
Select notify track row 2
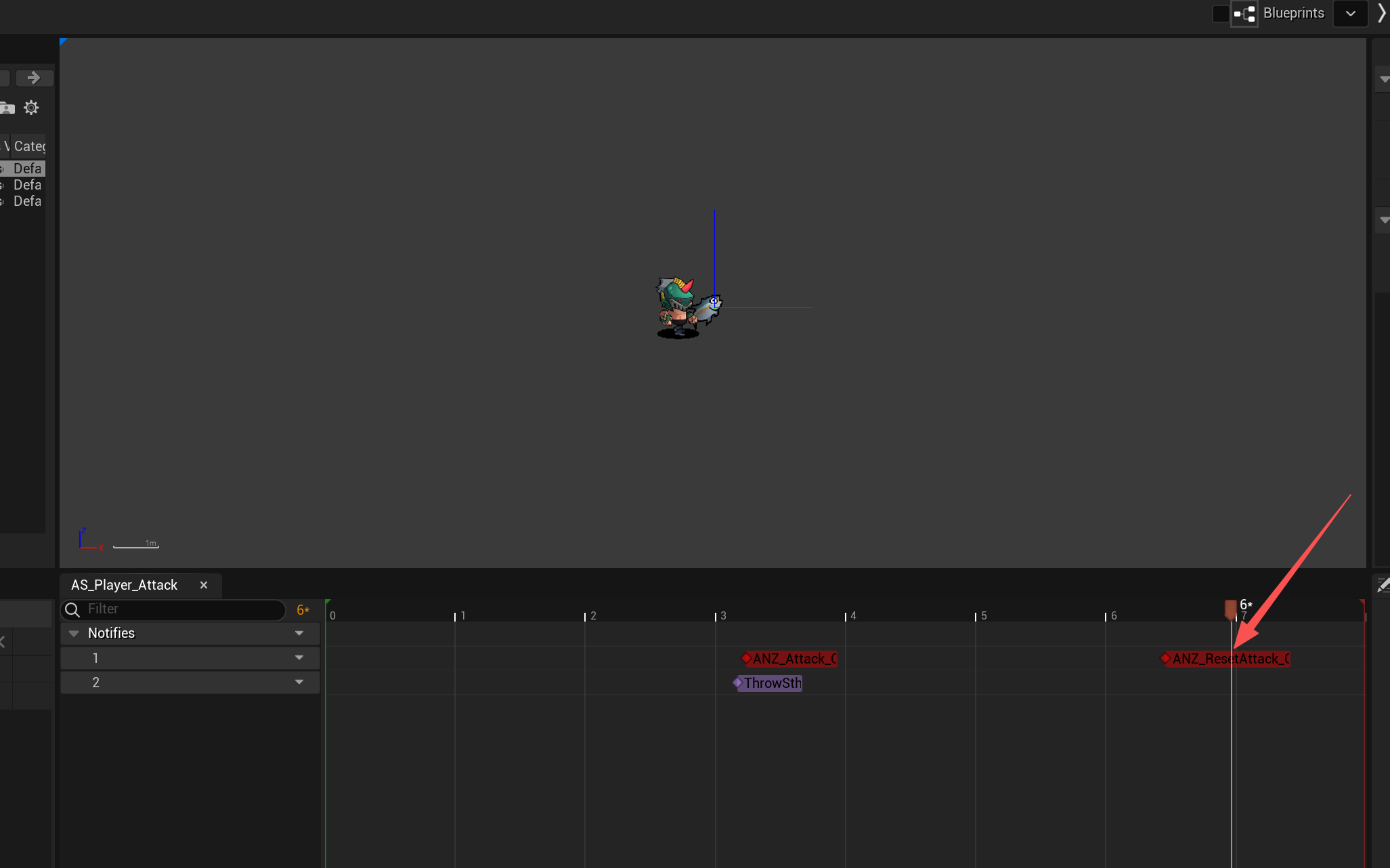[190, 682]
